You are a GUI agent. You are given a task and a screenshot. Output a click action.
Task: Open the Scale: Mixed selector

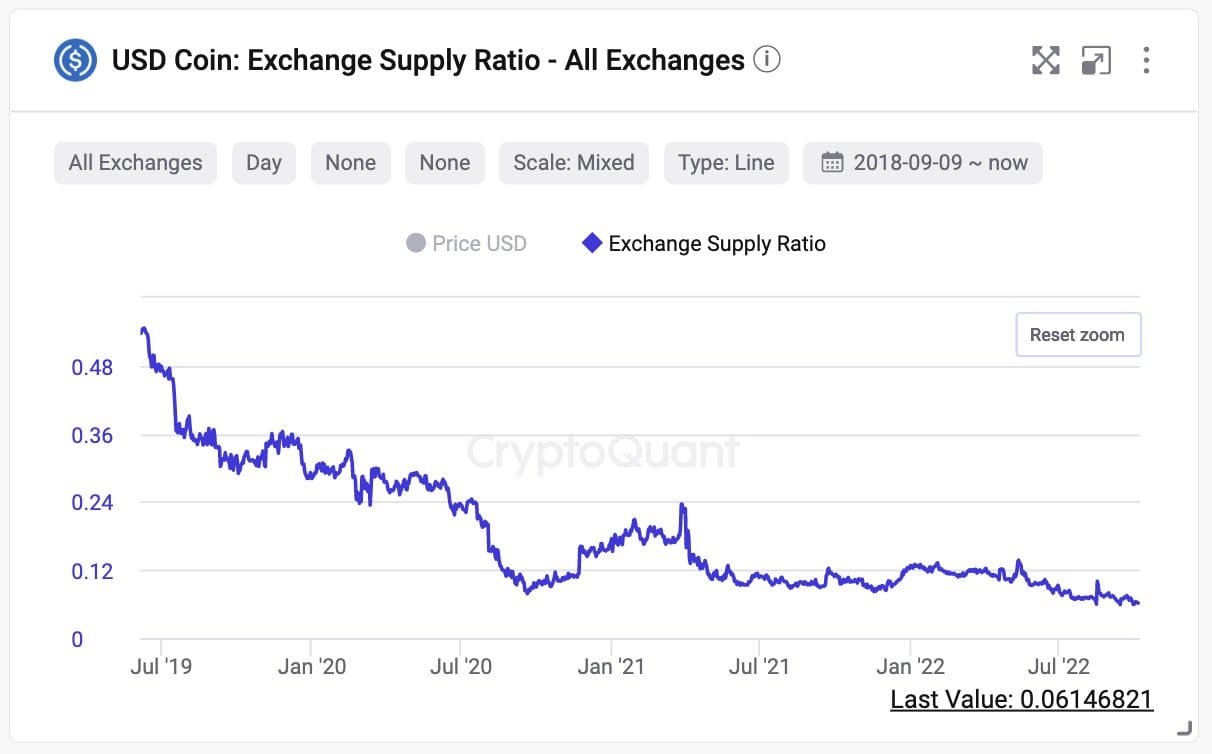click(x=573, y=162)
